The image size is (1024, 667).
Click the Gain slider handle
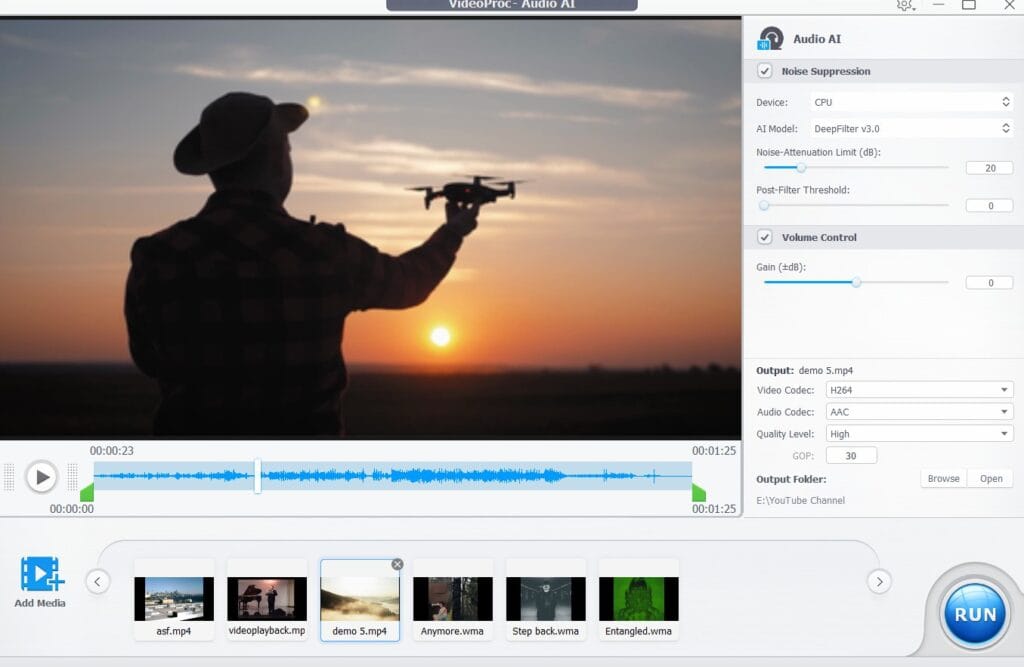(856, 282)
